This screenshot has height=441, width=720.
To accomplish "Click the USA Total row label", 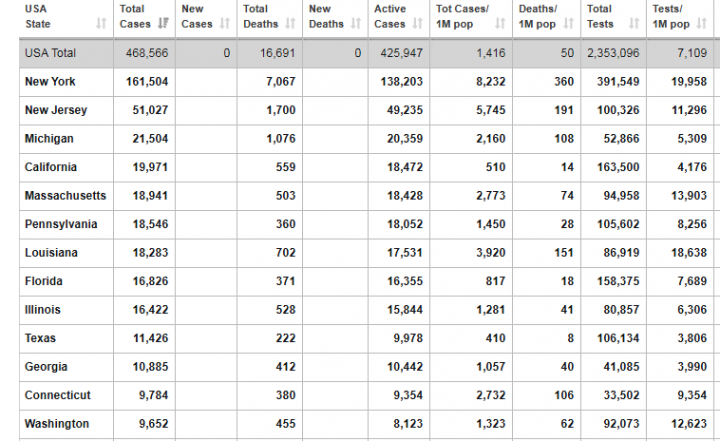I will click(50, 53).
